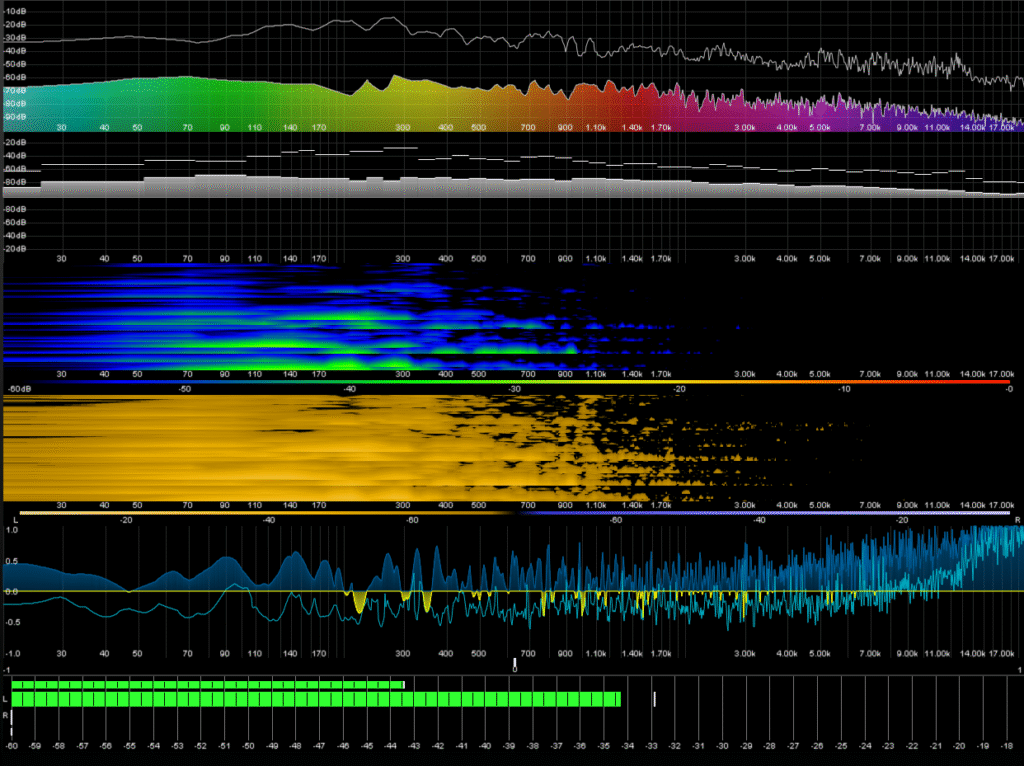The height and width of the screenshot is (766, 1024).
Task: Click the -60dB label on the spectrogram color scale
Action: coord(20,389)
